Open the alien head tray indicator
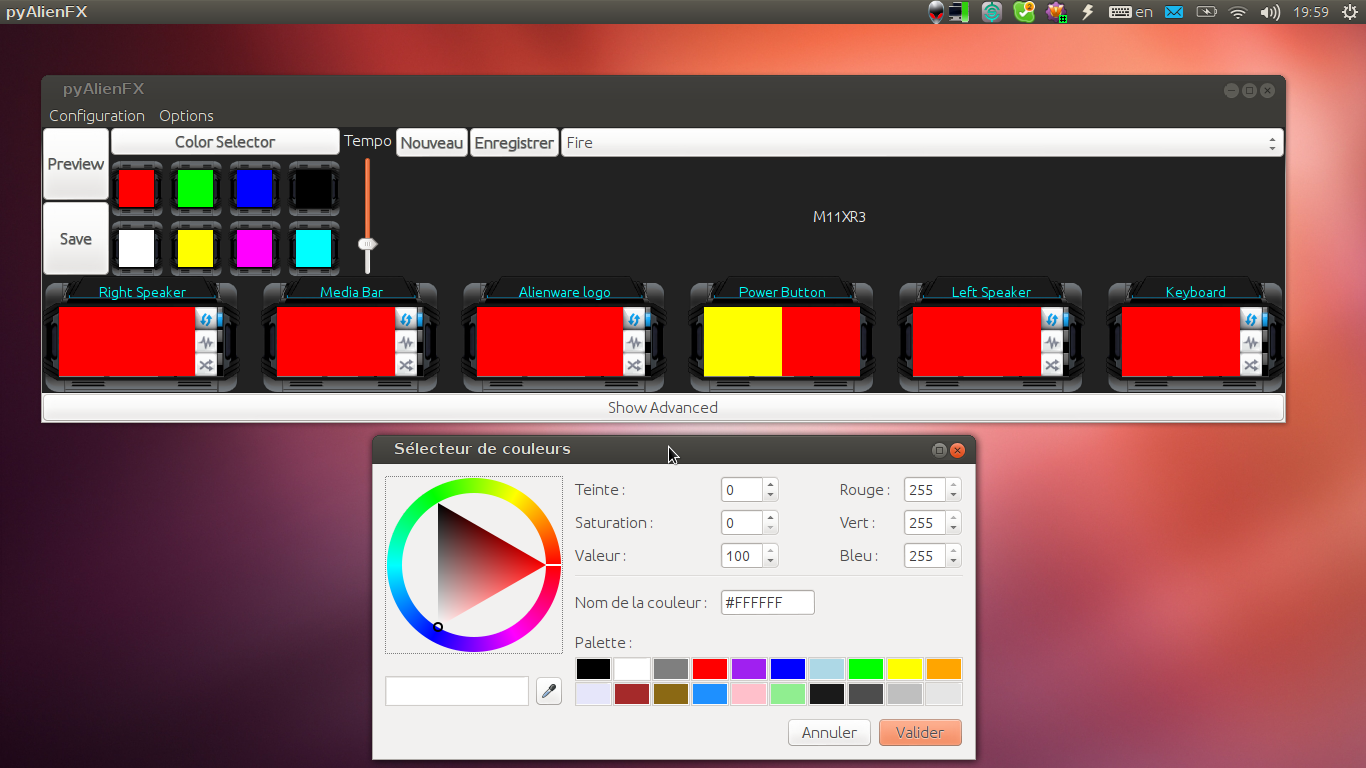 936,12
